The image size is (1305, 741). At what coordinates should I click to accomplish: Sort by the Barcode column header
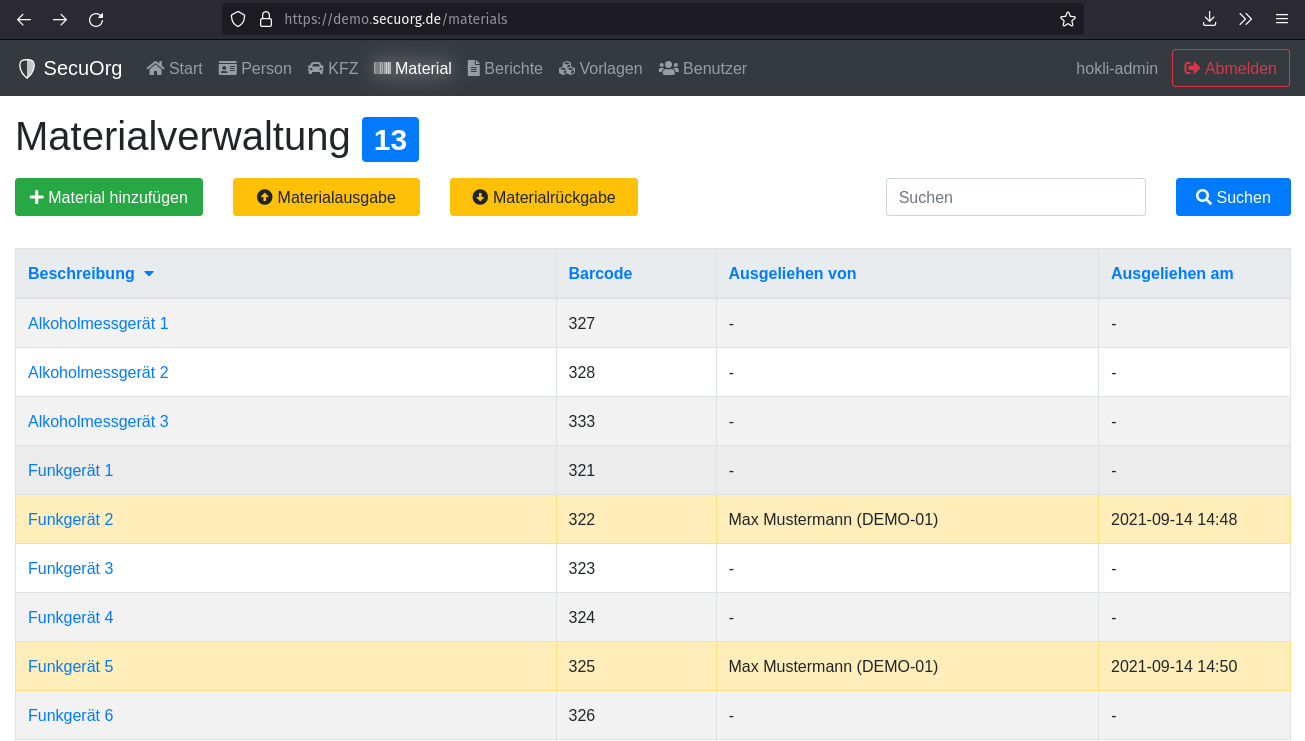(600, 274)
